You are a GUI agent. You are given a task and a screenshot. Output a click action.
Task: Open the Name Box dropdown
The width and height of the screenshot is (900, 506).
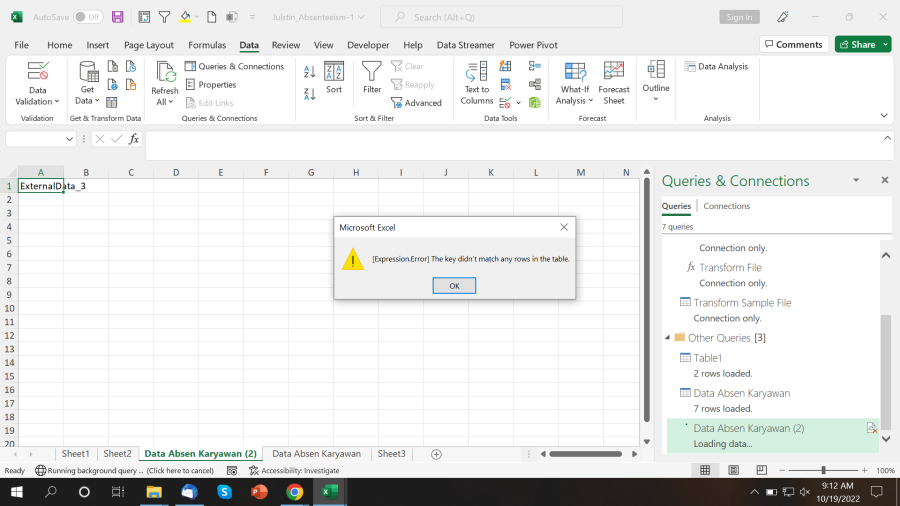(69, 139)
